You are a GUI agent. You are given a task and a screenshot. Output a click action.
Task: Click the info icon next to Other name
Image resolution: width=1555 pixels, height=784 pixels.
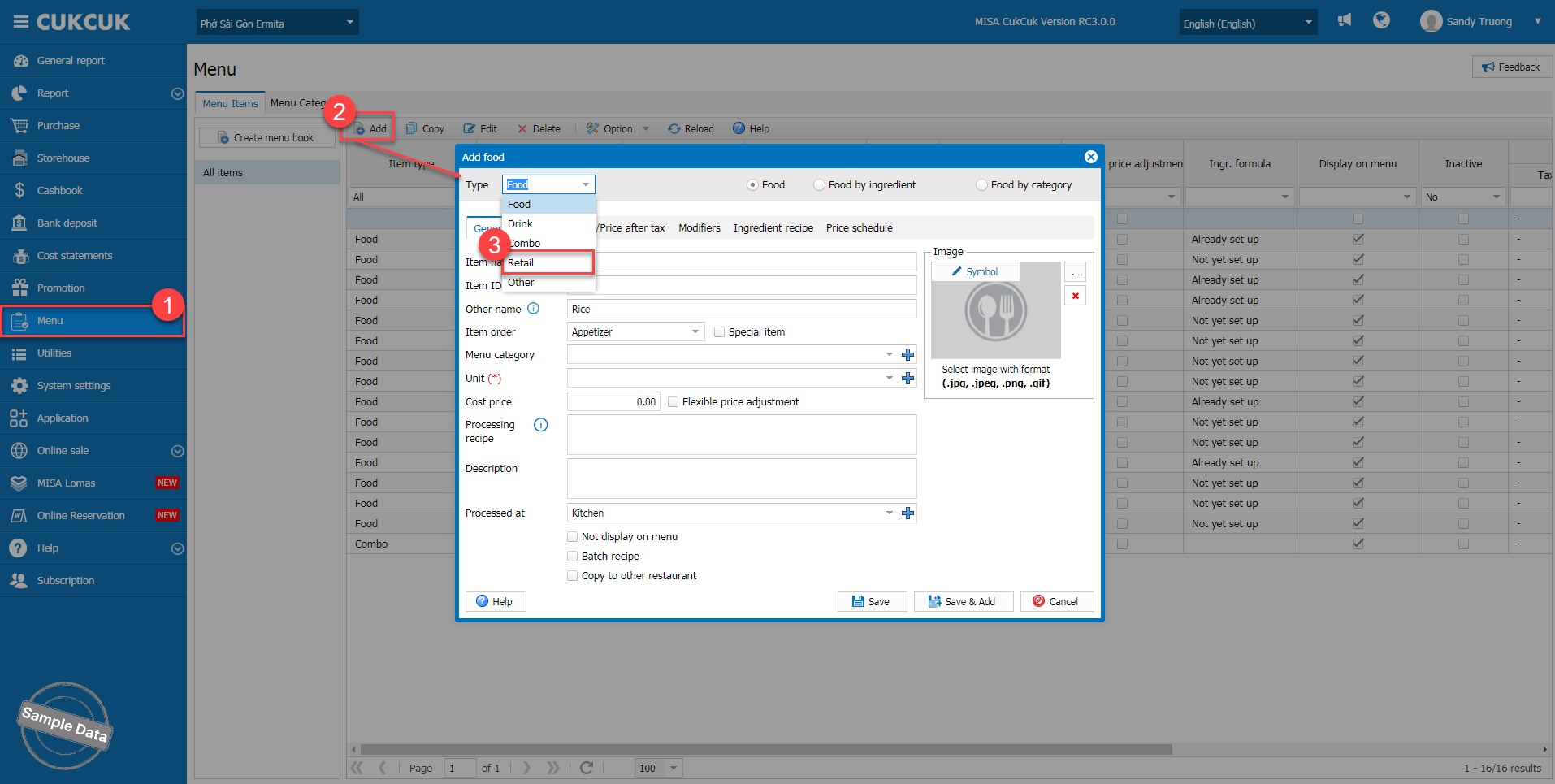tap(533, 309)
